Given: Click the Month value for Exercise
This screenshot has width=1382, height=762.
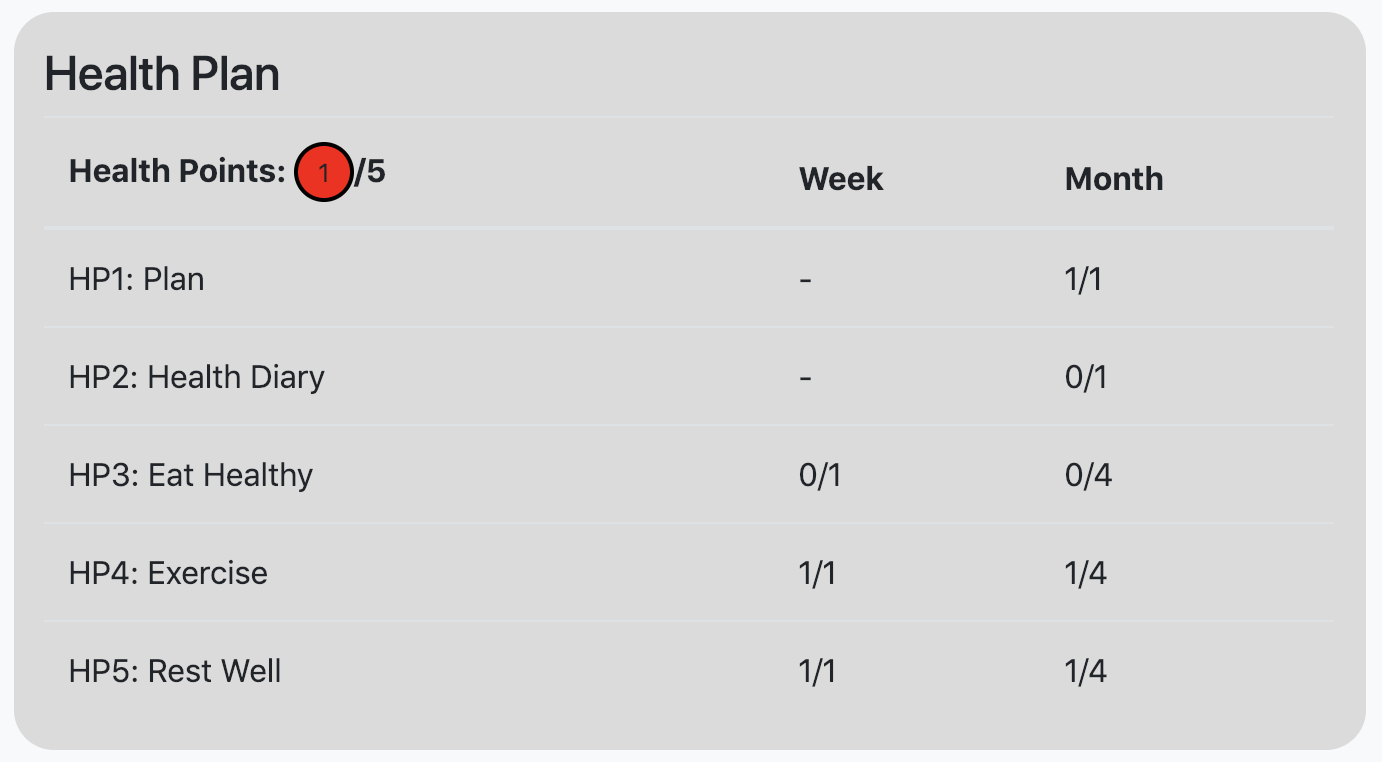Looking at the screenshot, I should (1085, 573).
